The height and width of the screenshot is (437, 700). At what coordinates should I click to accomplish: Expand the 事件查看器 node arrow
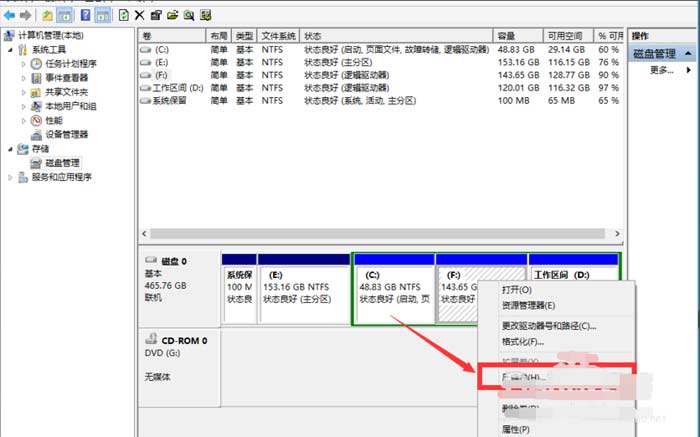click(24, 78)
